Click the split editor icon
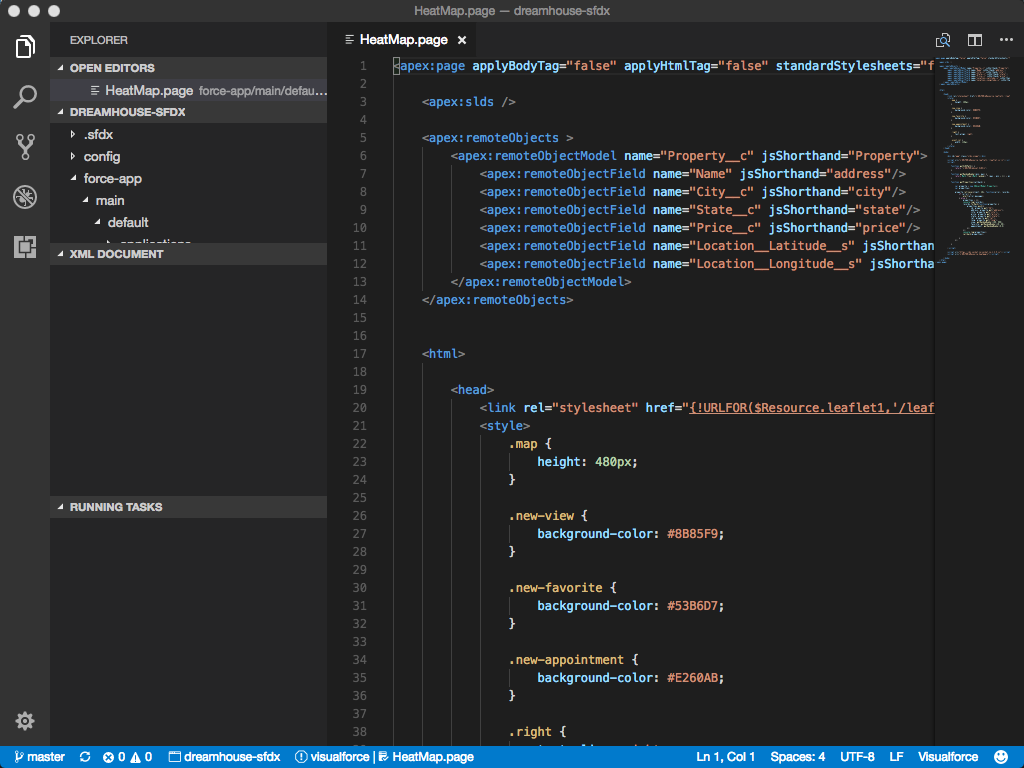1024x768 pixels. pyautogui.click(x=974, y=40)
